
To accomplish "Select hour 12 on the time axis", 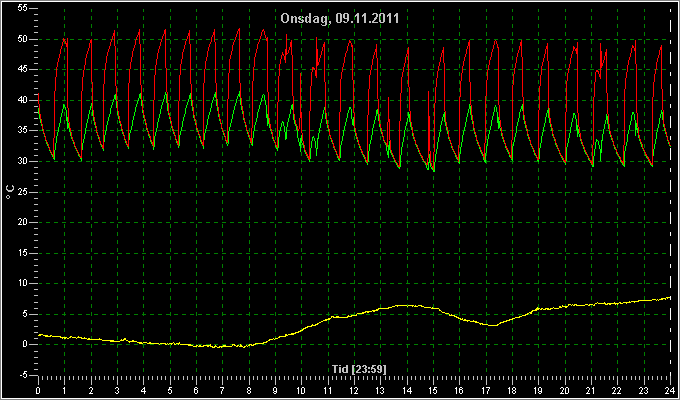I will (354, 390).
